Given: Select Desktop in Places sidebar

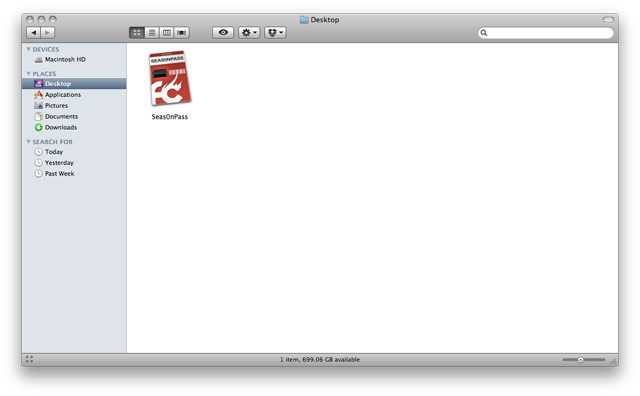Looking at the screenshot, I should click(x=74, y=84).
